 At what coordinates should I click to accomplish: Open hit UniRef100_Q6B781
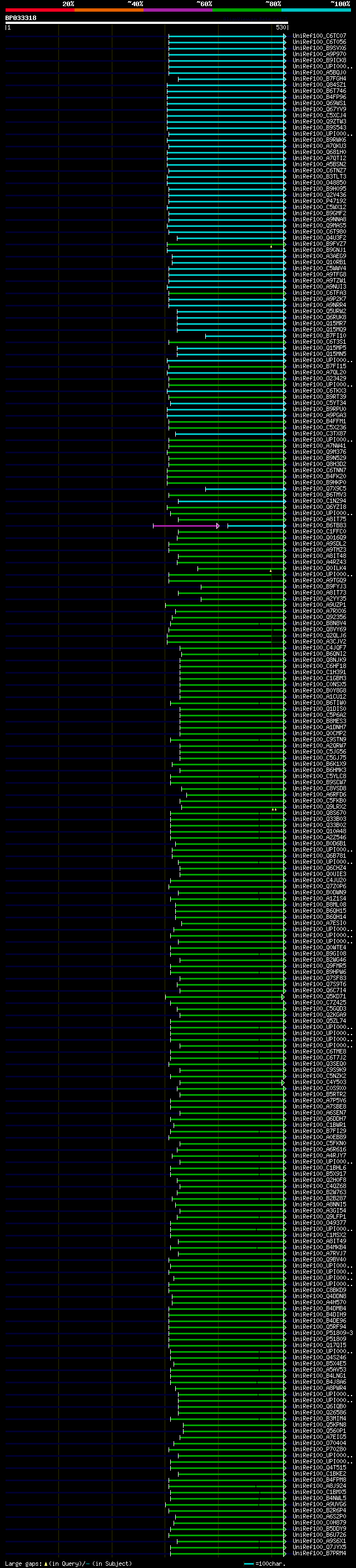[x=319, y=856]
